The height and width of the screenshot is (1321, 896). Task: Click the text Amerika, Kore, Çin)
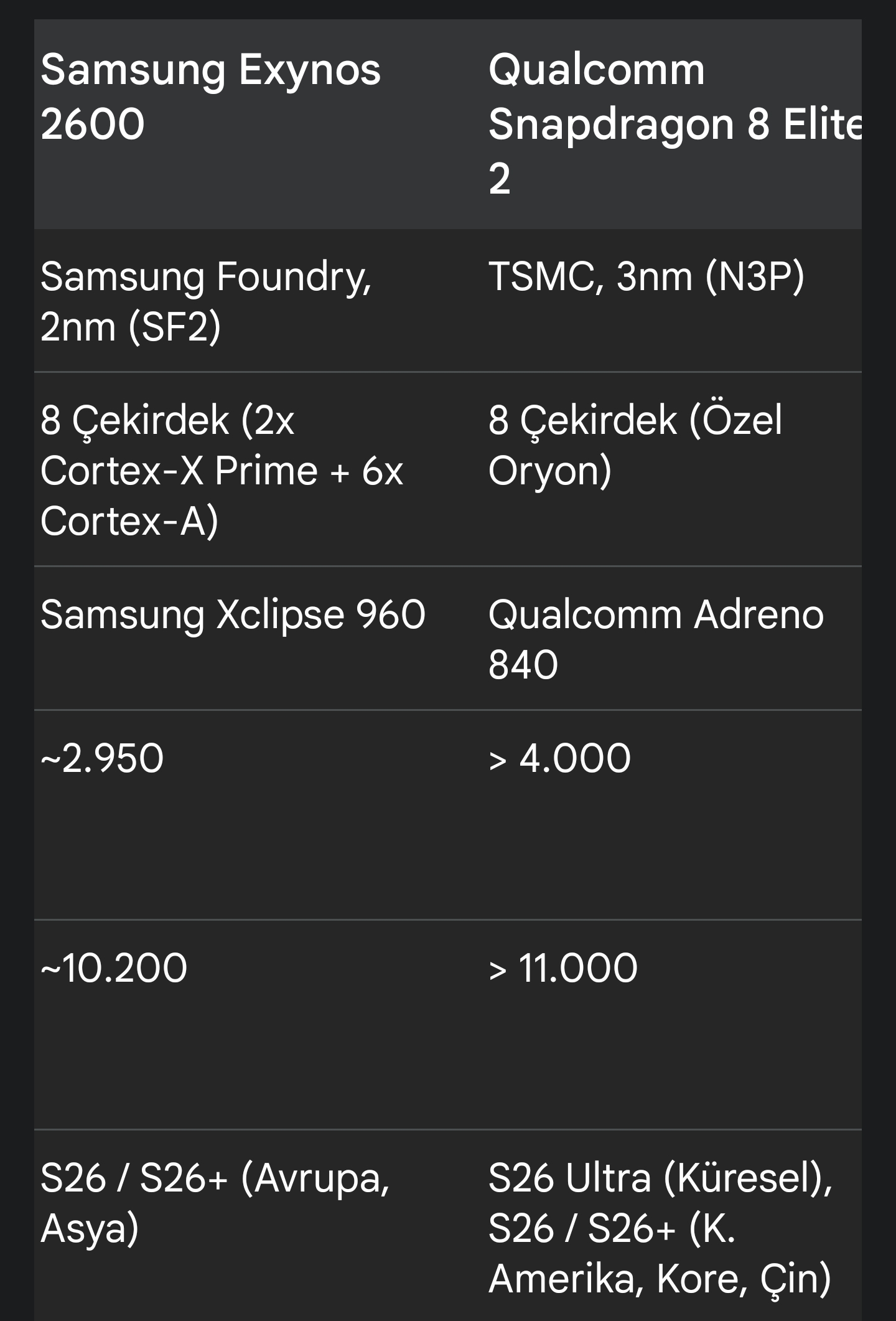tap(660, 1279)
